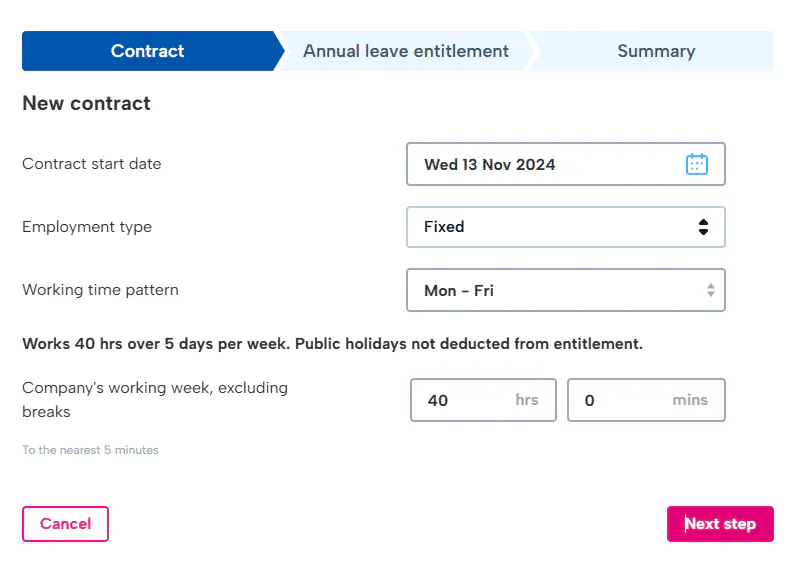
Task: Click the 'Employment type' label text
Action: click(87, 227)
